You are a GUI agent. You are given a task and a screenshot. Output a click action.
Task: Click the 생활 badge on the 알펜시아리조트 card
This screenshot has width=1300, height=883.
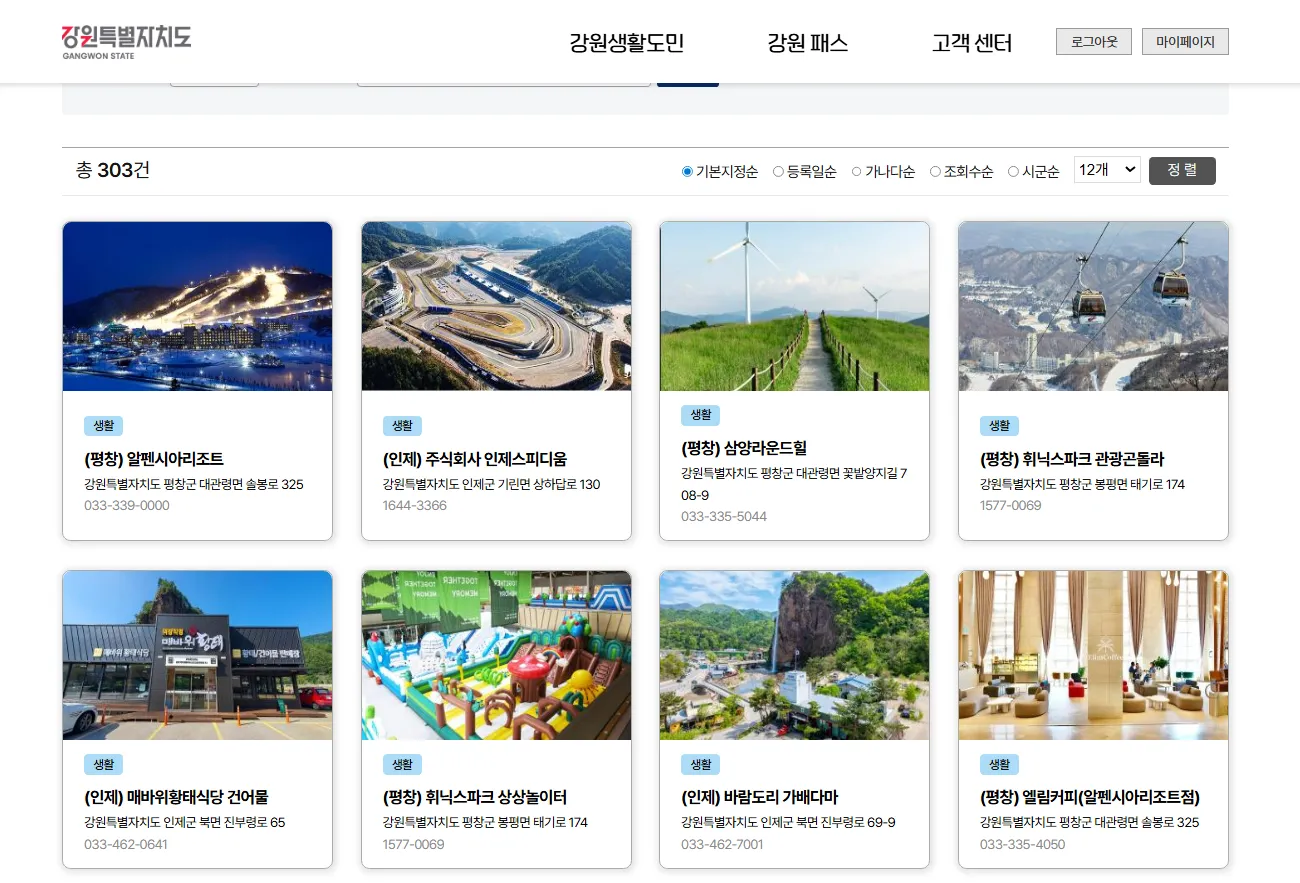tap(103, 425)
